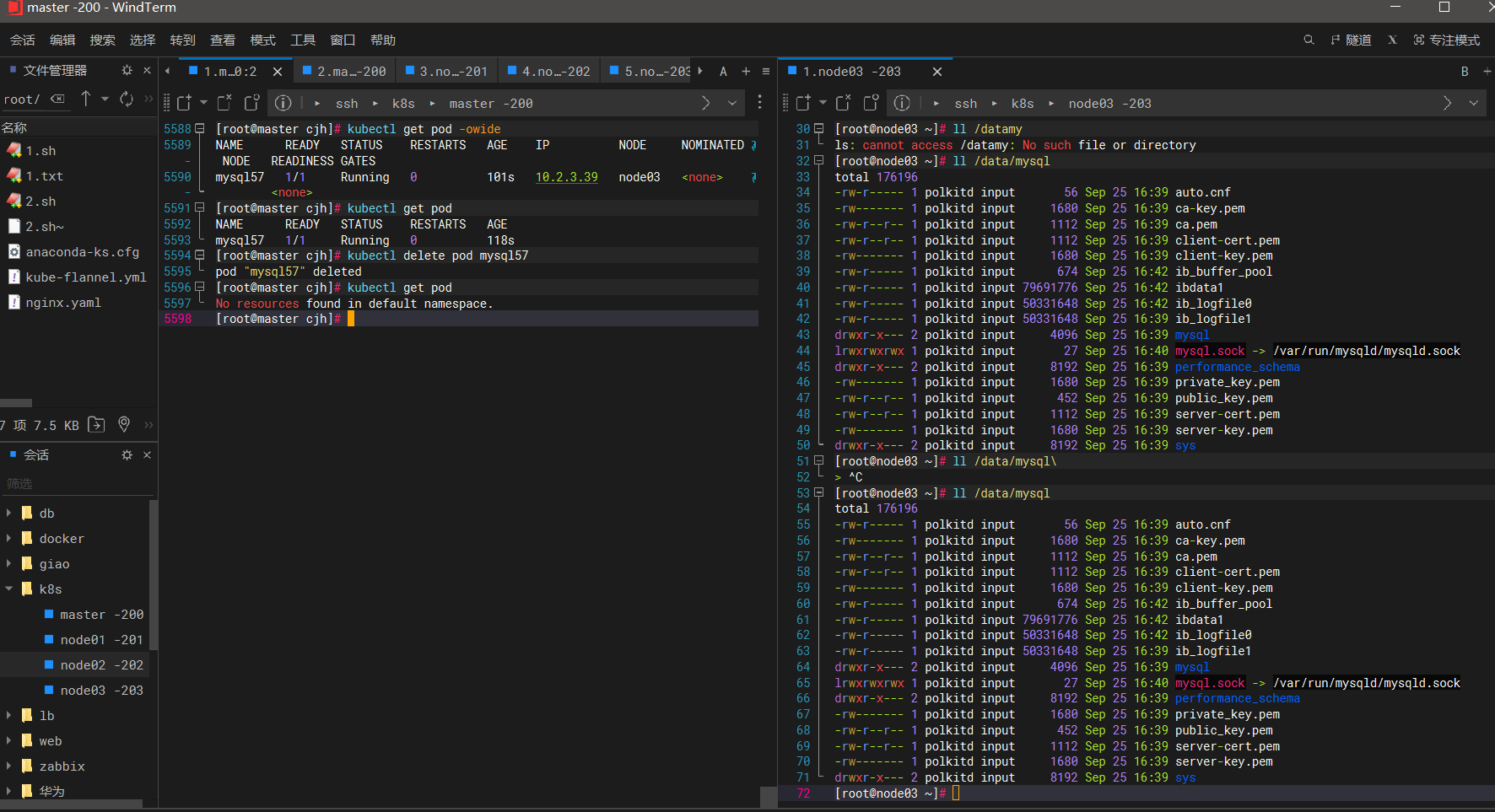Image resolution: width=1495 pixels, height=812 pixels.
Task: Show session info for node03 -203
Action: (902, 103)
